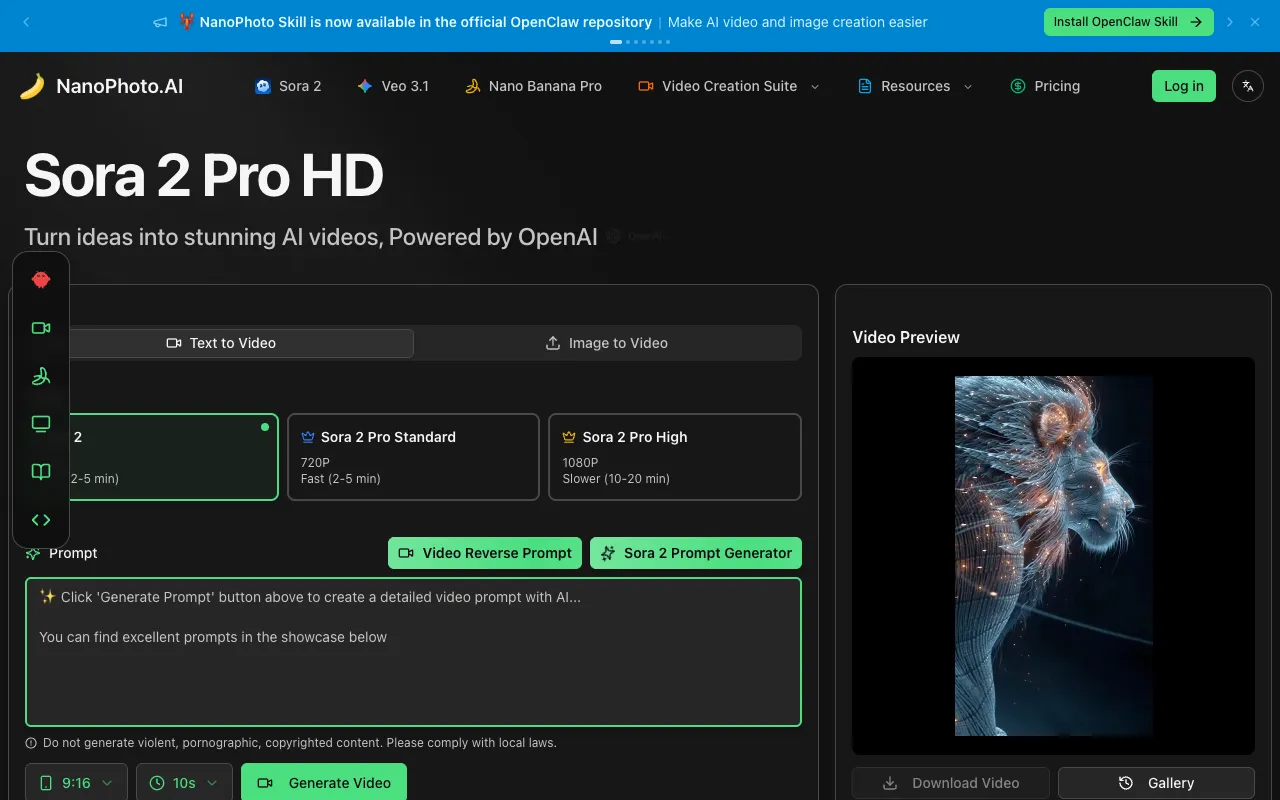Click Install OpenClaw Skill in the banner
The image size is (1280, 800).
[1128, 21]
